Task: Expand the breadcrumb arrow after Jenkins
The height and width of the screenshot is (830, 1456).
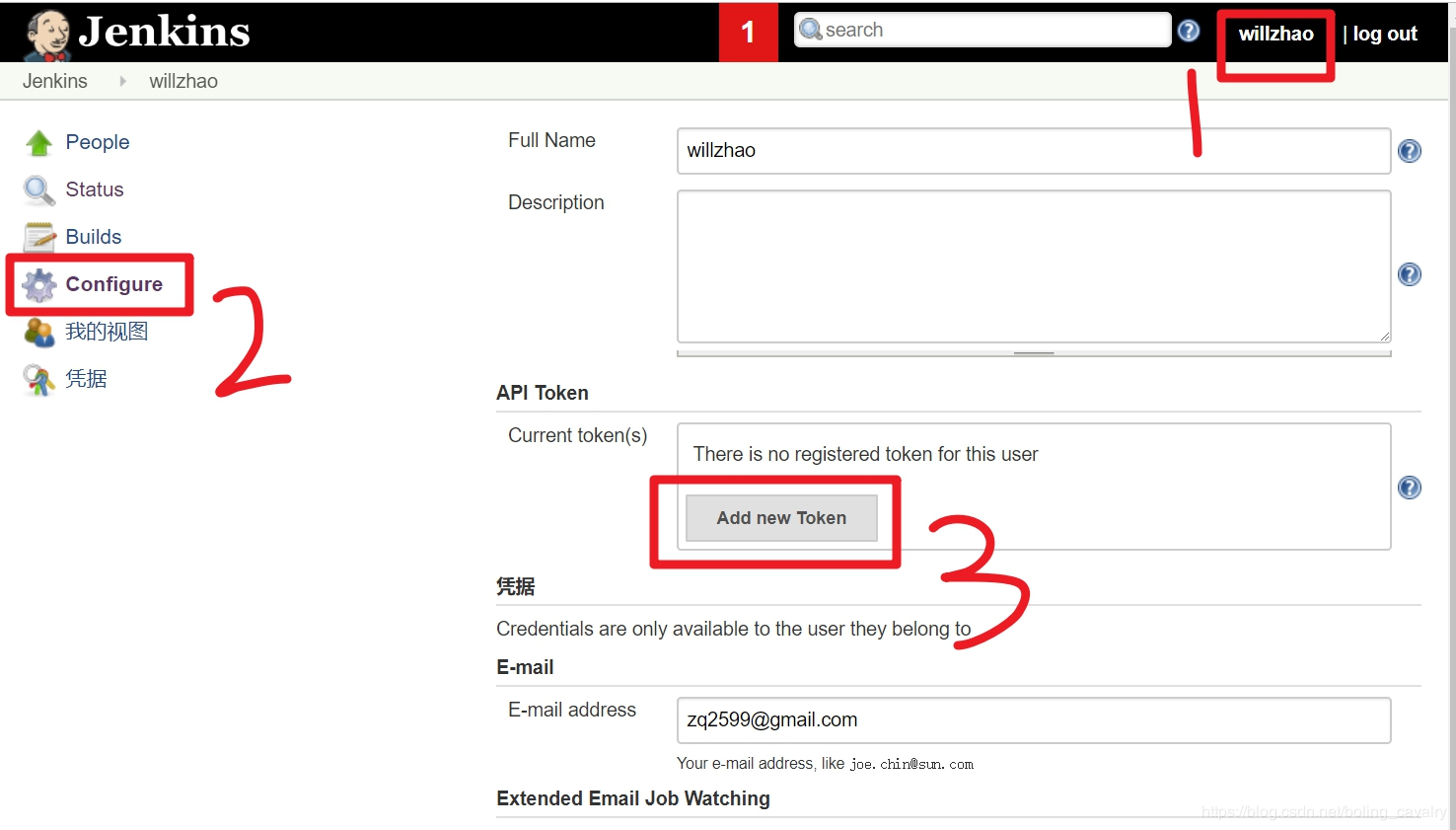Action: click(x=122, y=81)
